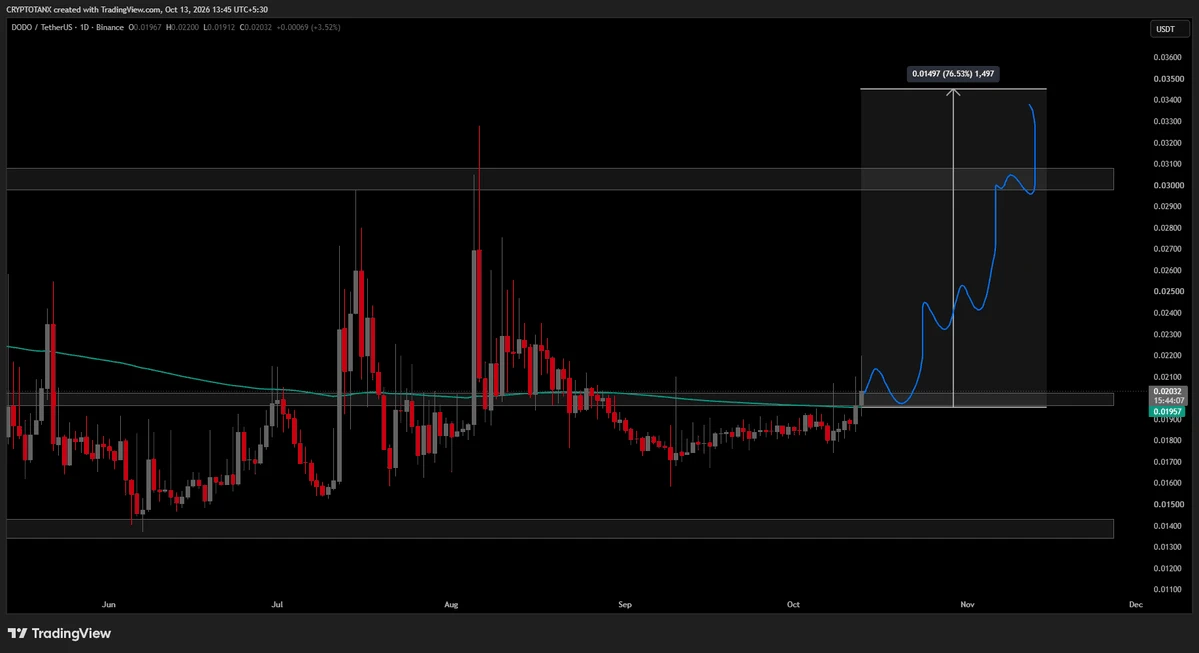Image resolution: width=1199 pixels, height=653 pixels.
Task: Click the 0.01800 price scale label
Action: (x=1168, y=440)
